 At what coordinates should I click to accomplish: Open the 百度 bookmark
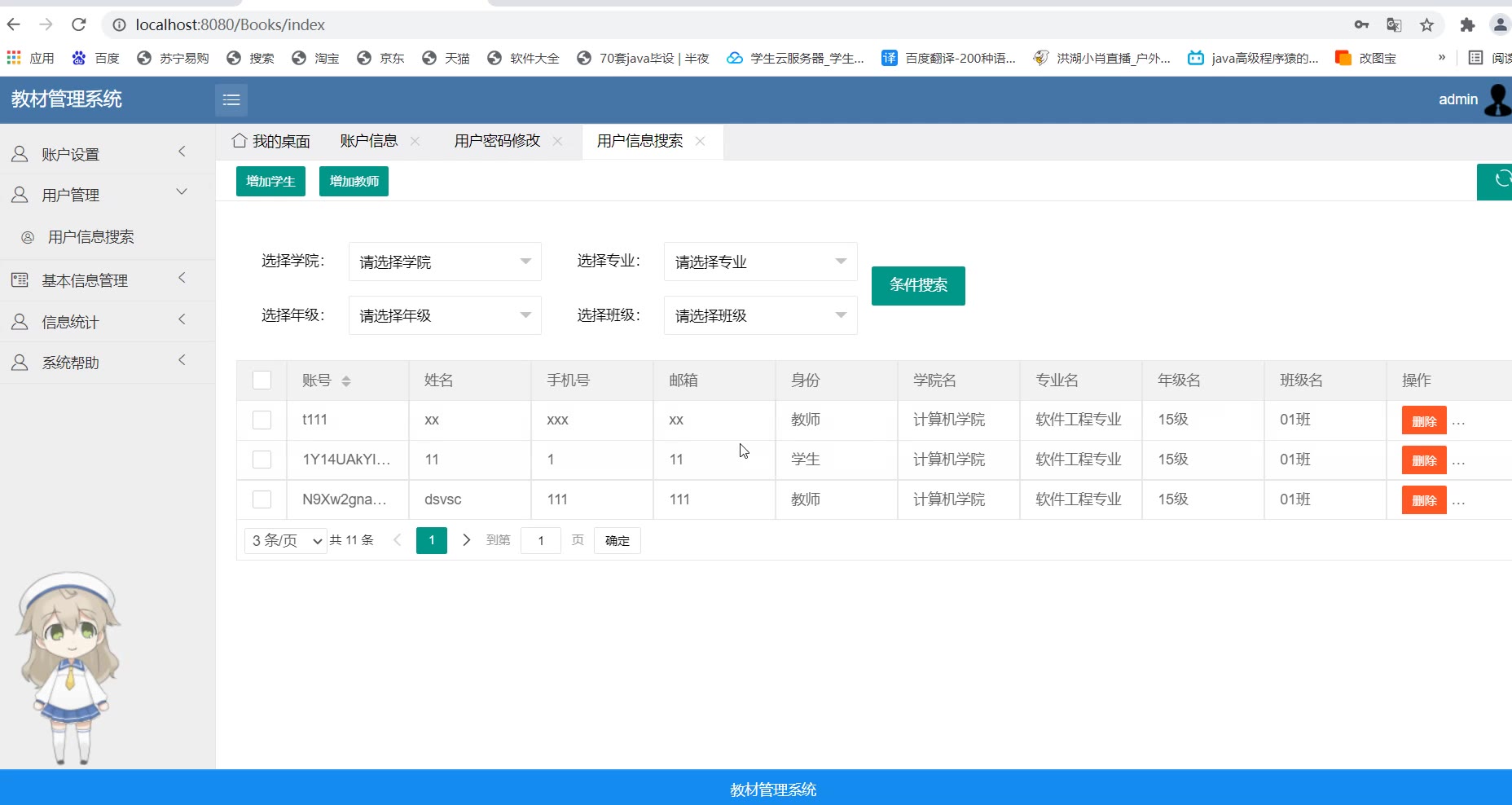pos(95,58)
